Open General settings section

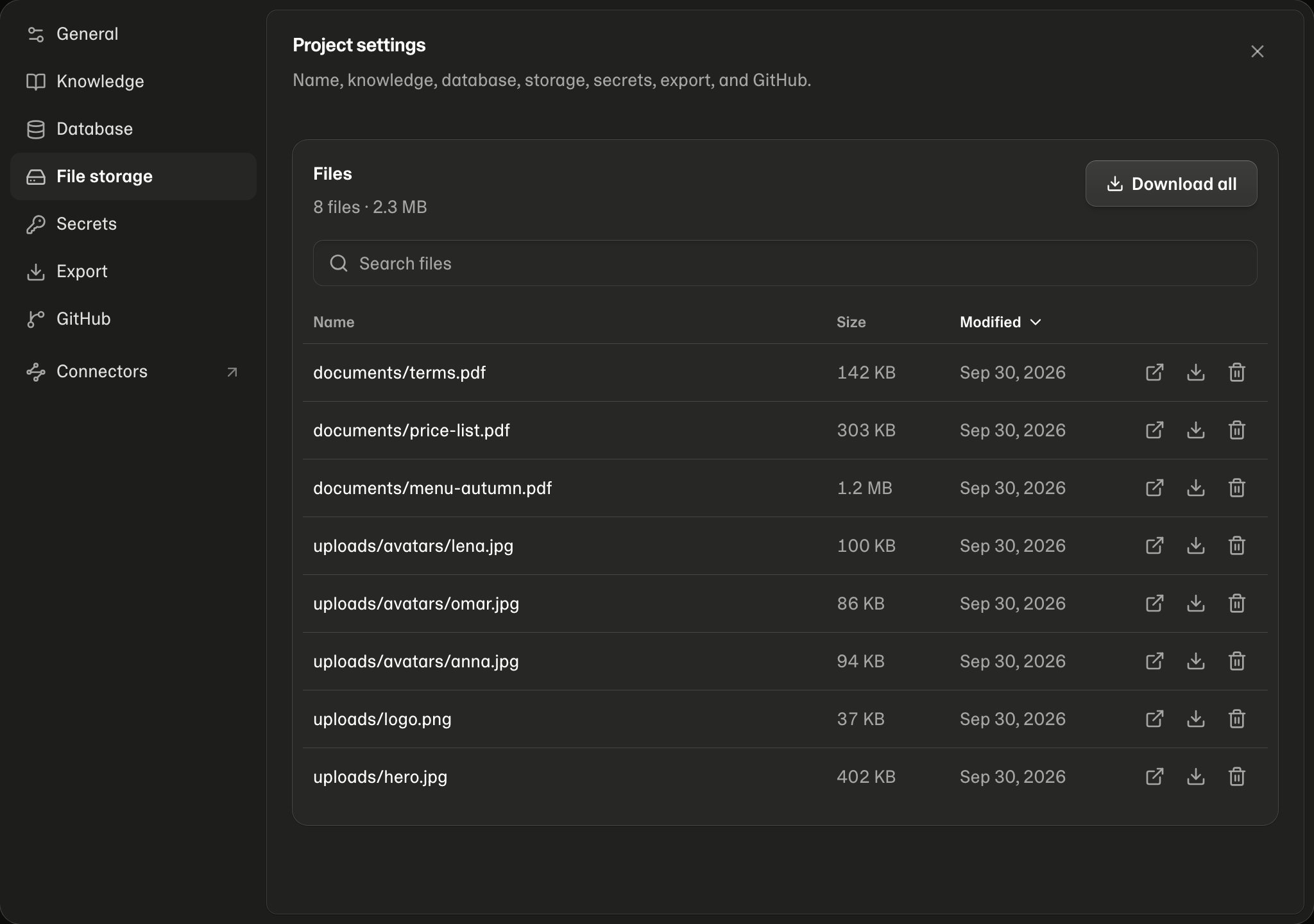point(133,34)
